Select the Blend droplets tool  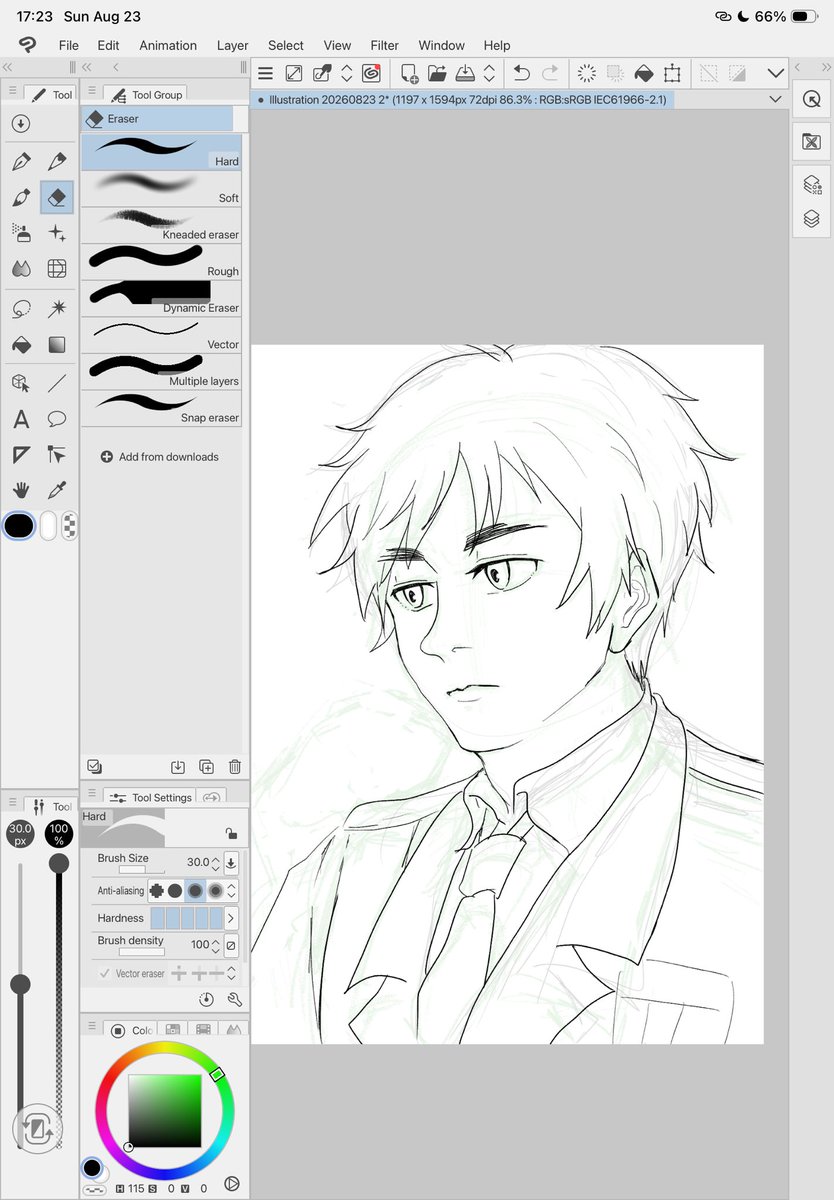(21, 268)
